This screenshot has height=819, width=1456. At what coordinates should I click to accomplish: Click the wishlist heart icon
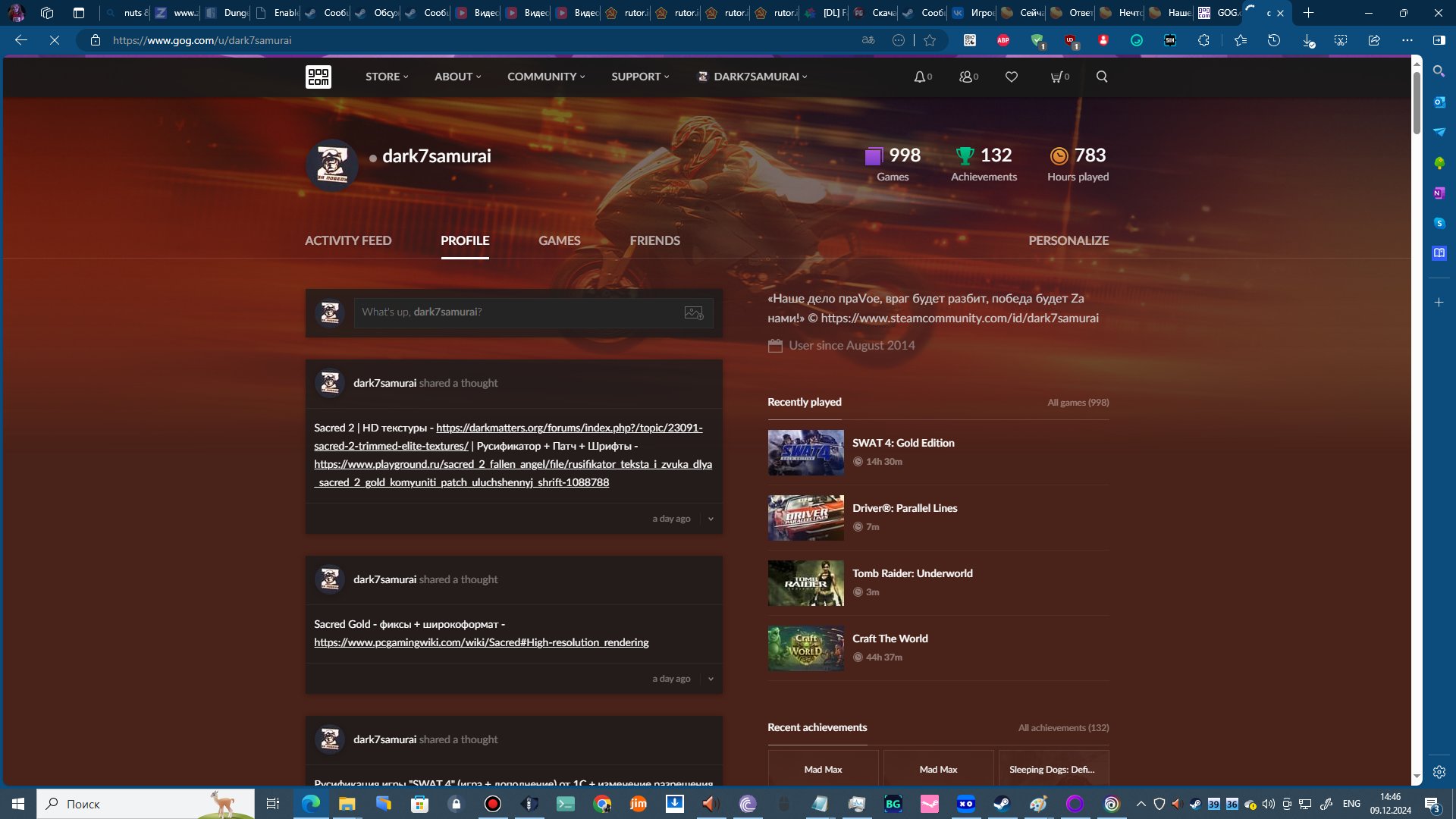coord(1012,76)
